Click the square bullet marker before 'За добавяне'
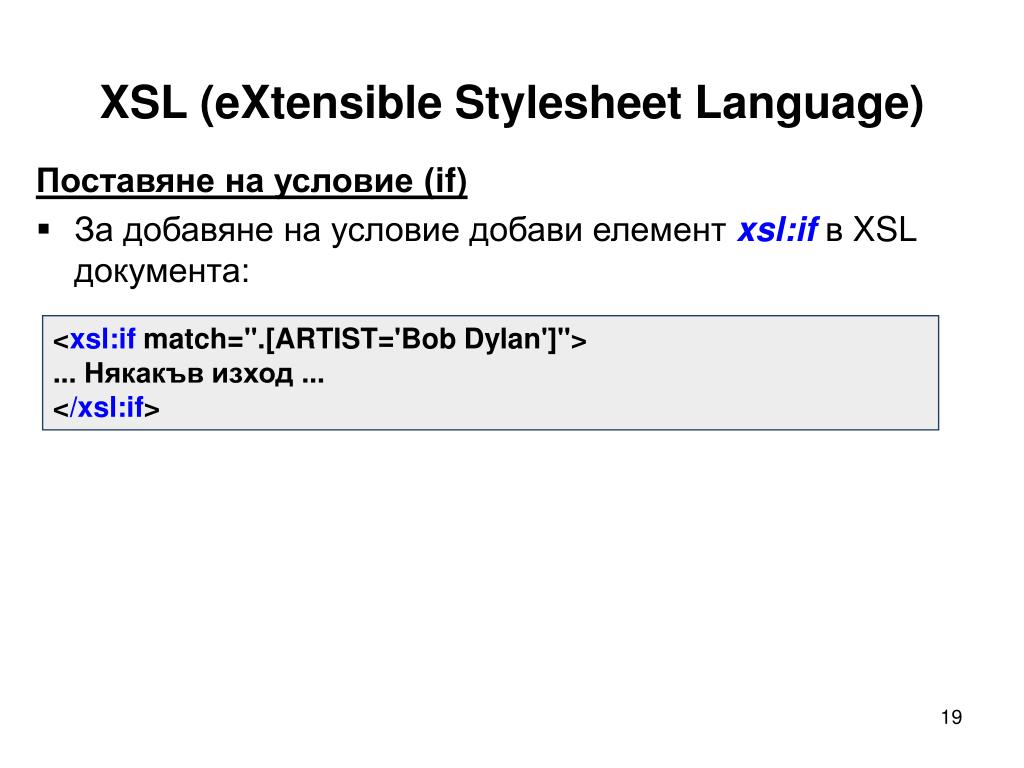The image size is (1024, 768). pyautogui.click(x=44, y=229)
